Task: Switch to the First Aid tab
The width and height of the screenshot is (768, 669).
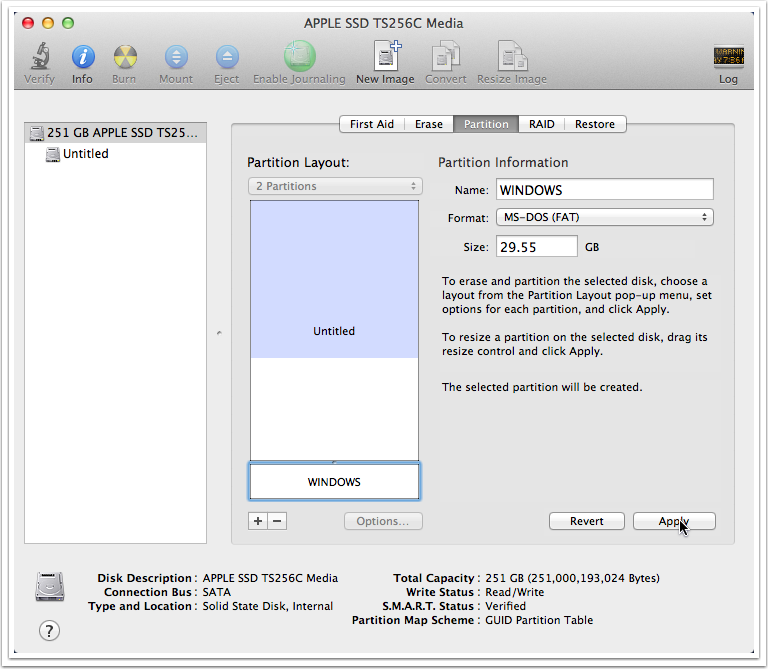Action: pos(371,124)
